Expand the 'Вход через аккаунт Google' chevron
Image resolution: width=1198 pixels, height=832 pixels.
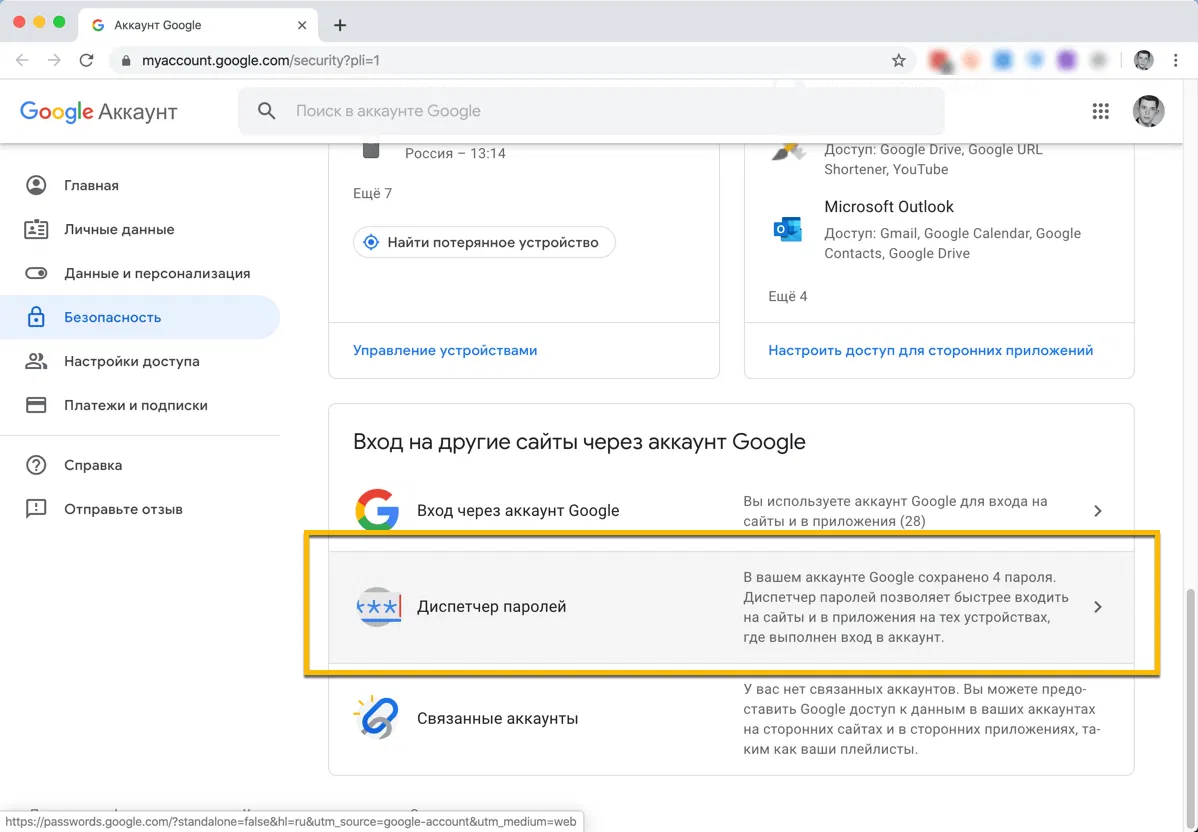tap(1097, 511)
